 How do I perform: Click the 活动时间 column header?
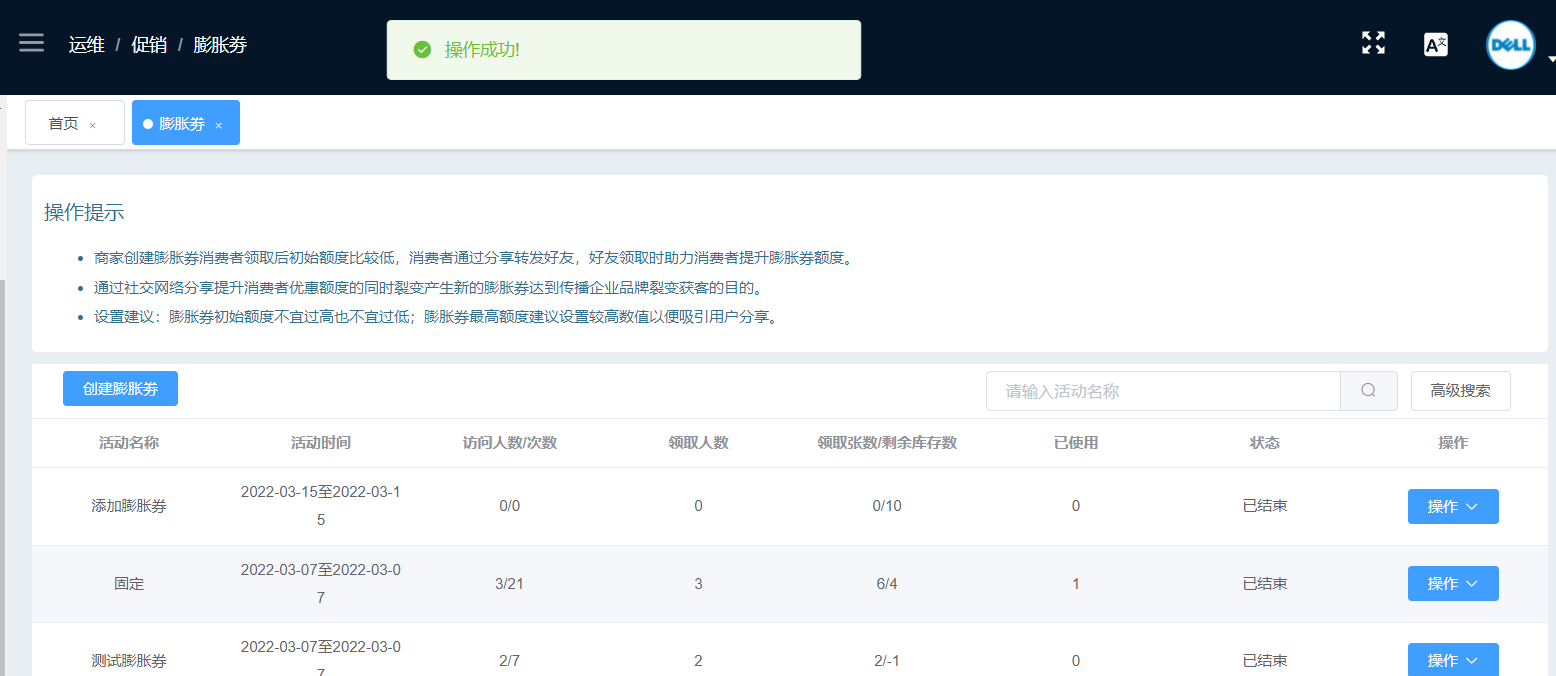tap(321, 443)
